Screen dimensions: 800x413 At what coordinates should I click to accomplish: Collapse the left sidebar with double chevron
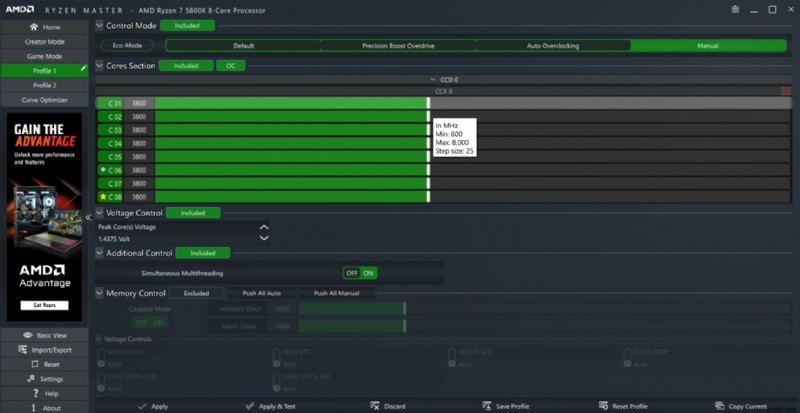pyautogui.click(x=88, y=217)
